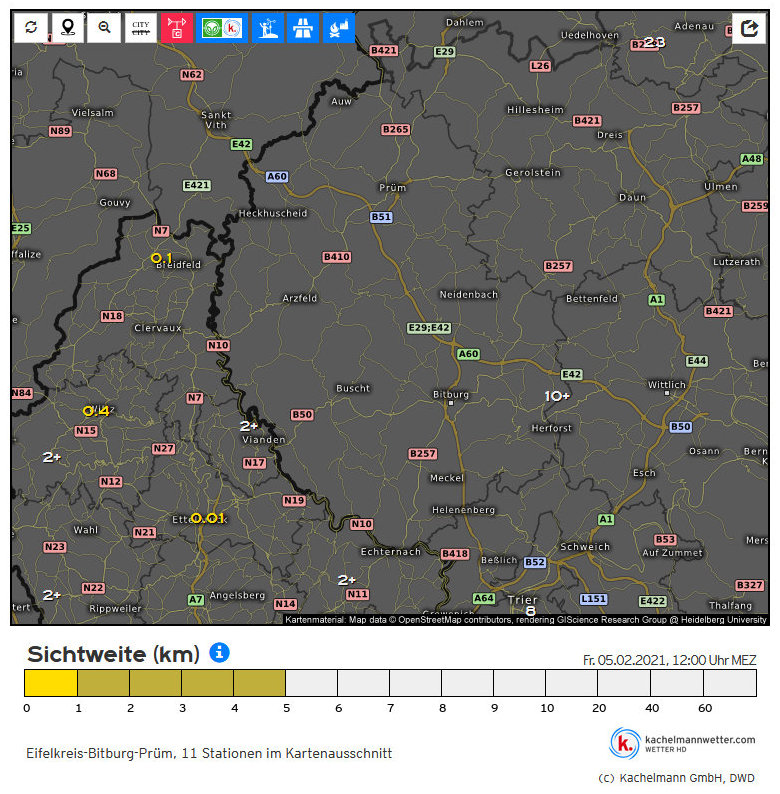Click the 0.1 station value near Weiswampach
This screenshot has width=780, height=794.
[161, 258]
